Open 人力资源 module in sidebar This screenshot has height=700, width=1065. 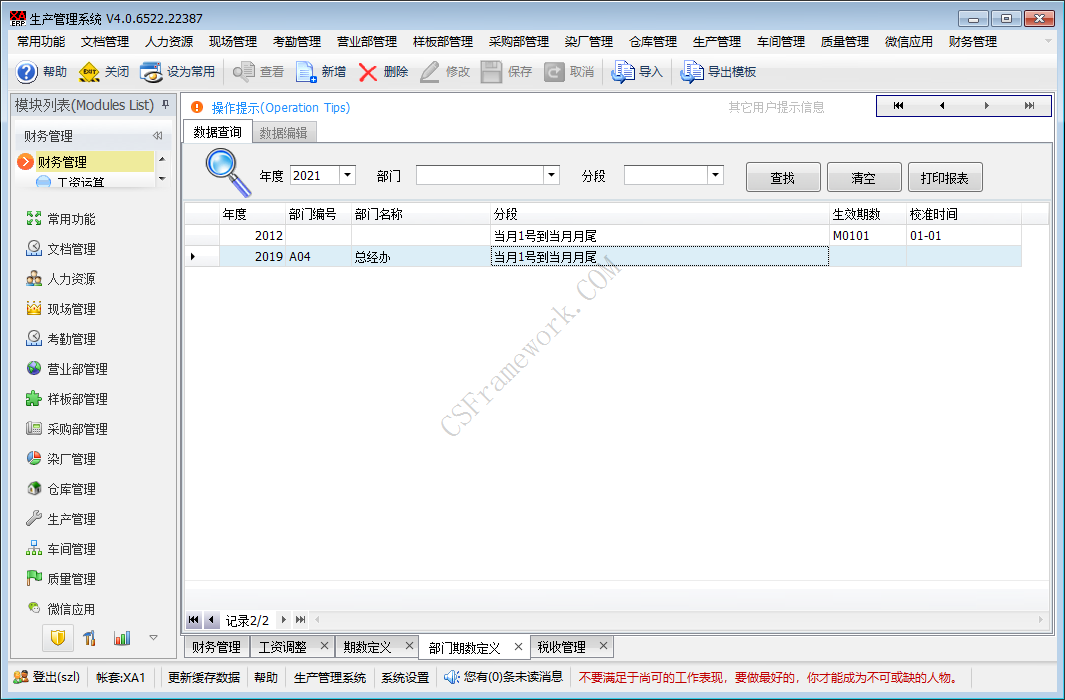60,278
